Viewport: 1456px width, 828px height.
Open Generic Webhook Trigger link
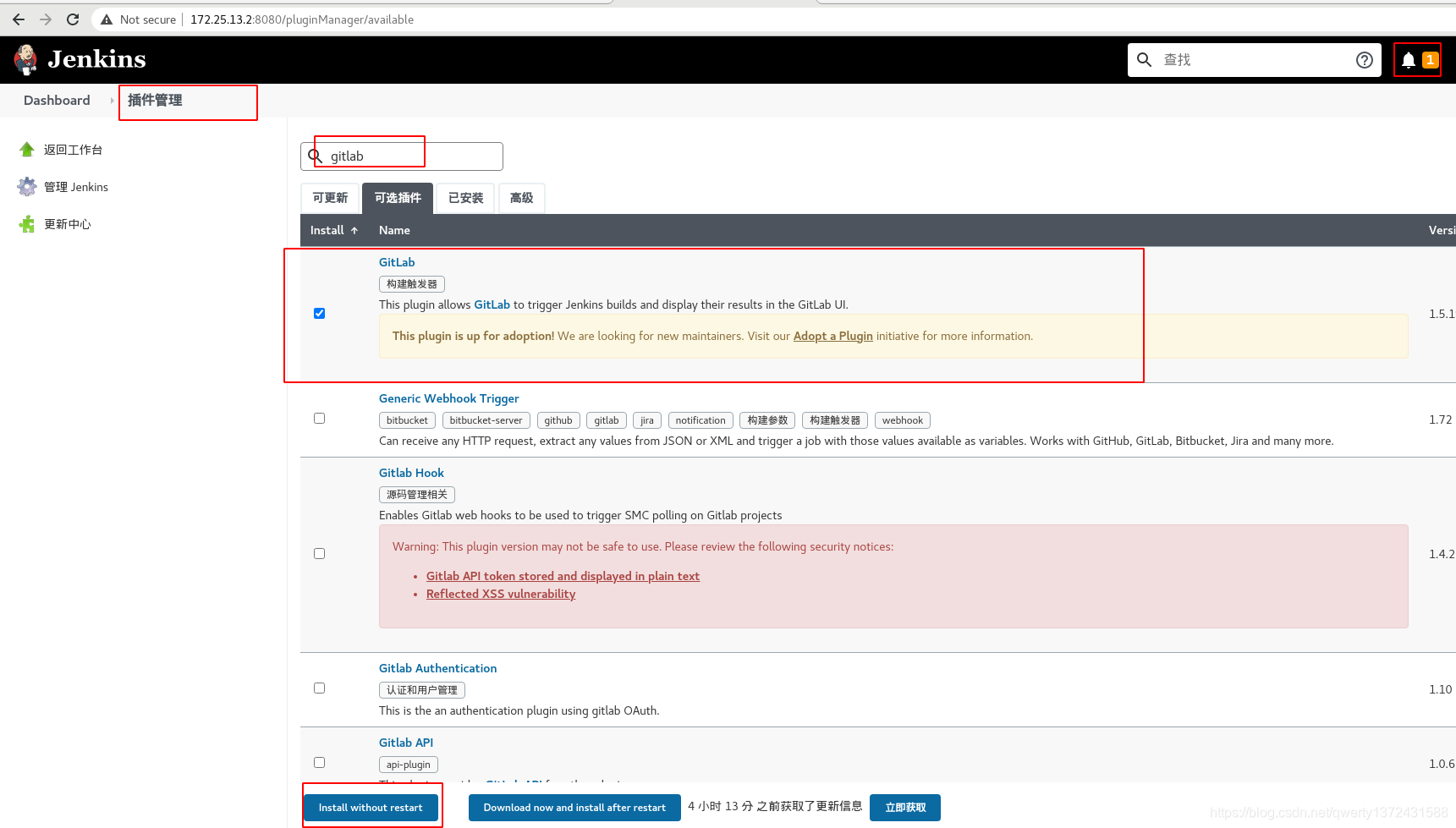pos(449,398)
